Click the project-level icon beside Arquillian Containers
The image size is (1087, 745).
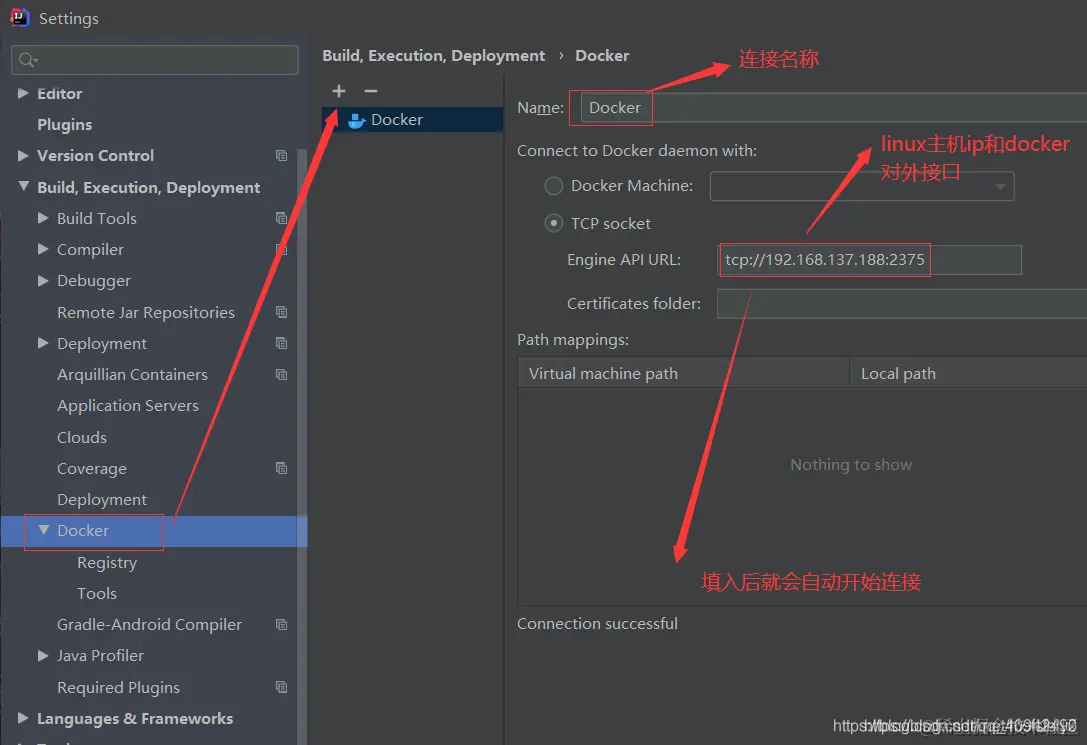point(281,374)
